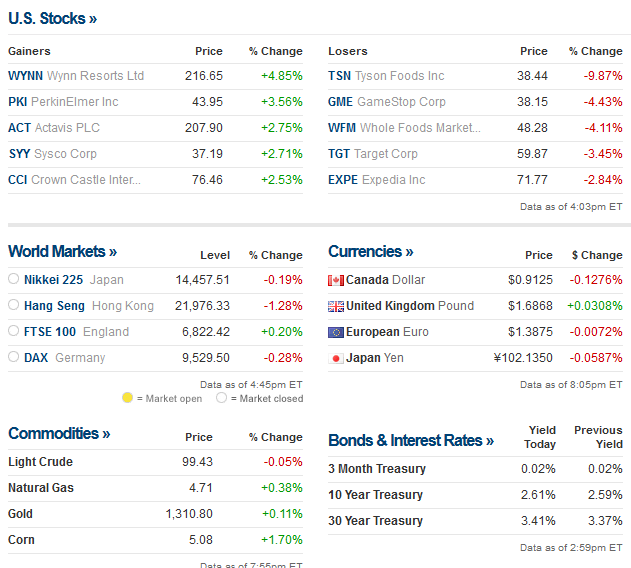631x568 pixels.
Task: Click the Nikkei 225 market status circle
Action: (13, 280)
